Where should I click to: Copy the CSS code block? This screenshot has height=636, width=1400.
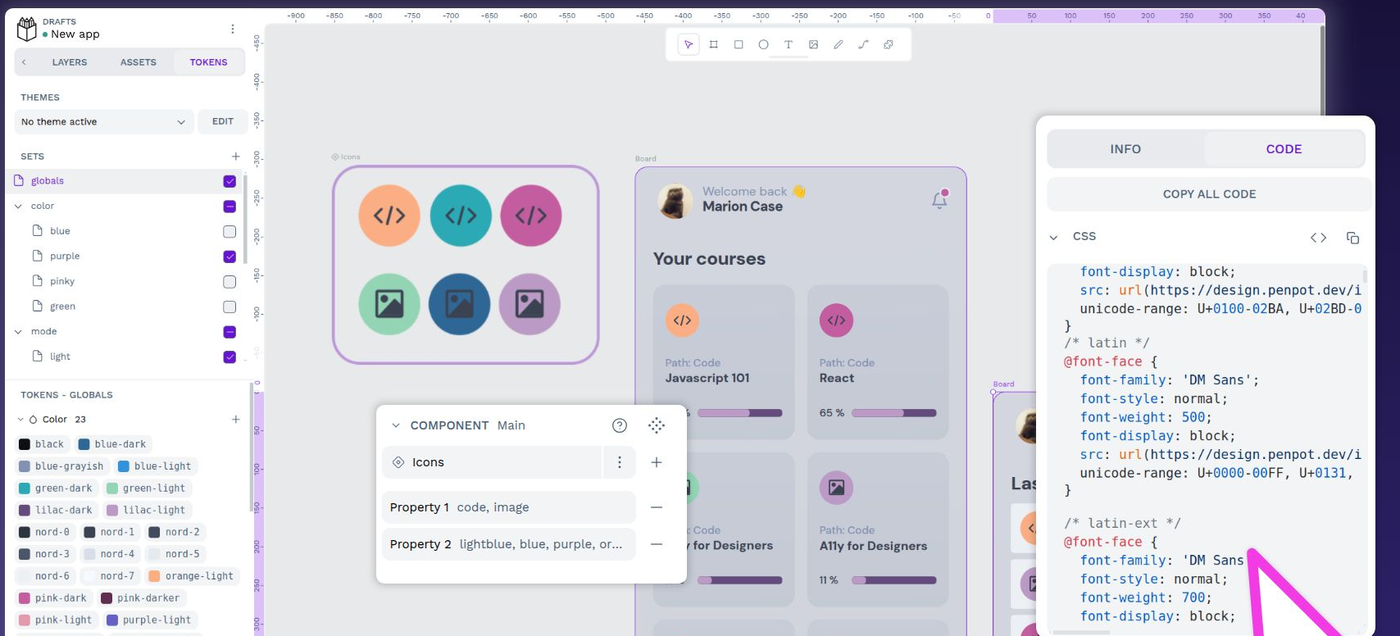click(x=1353, y=238)
